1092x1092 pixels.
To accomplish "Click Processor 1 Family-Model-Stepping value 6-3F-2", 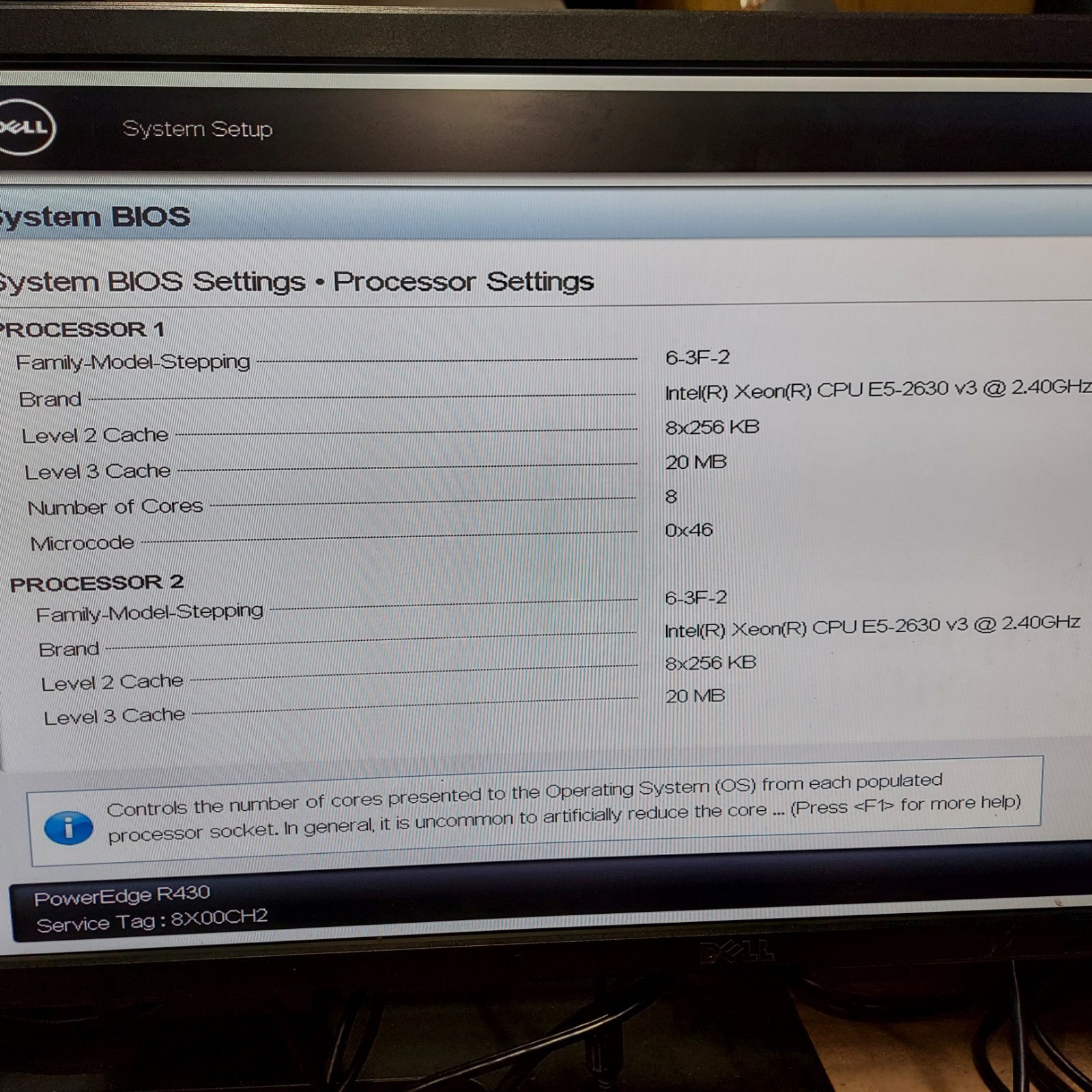I will (698, 358).
